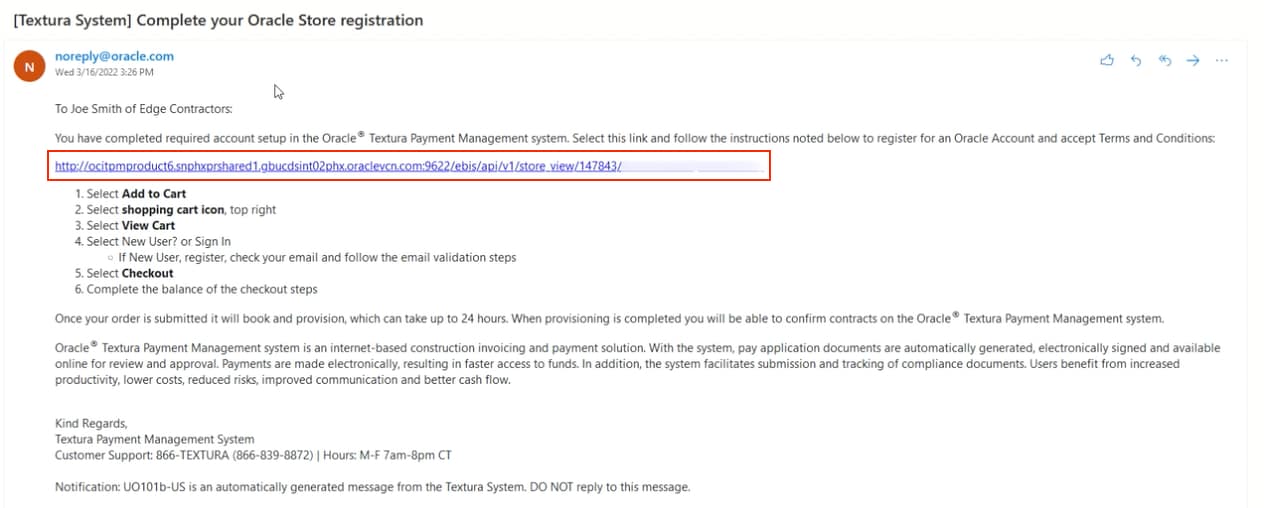Reply to the noreply@oracle.com message
1264x508 pixels.
[1136, 61]
